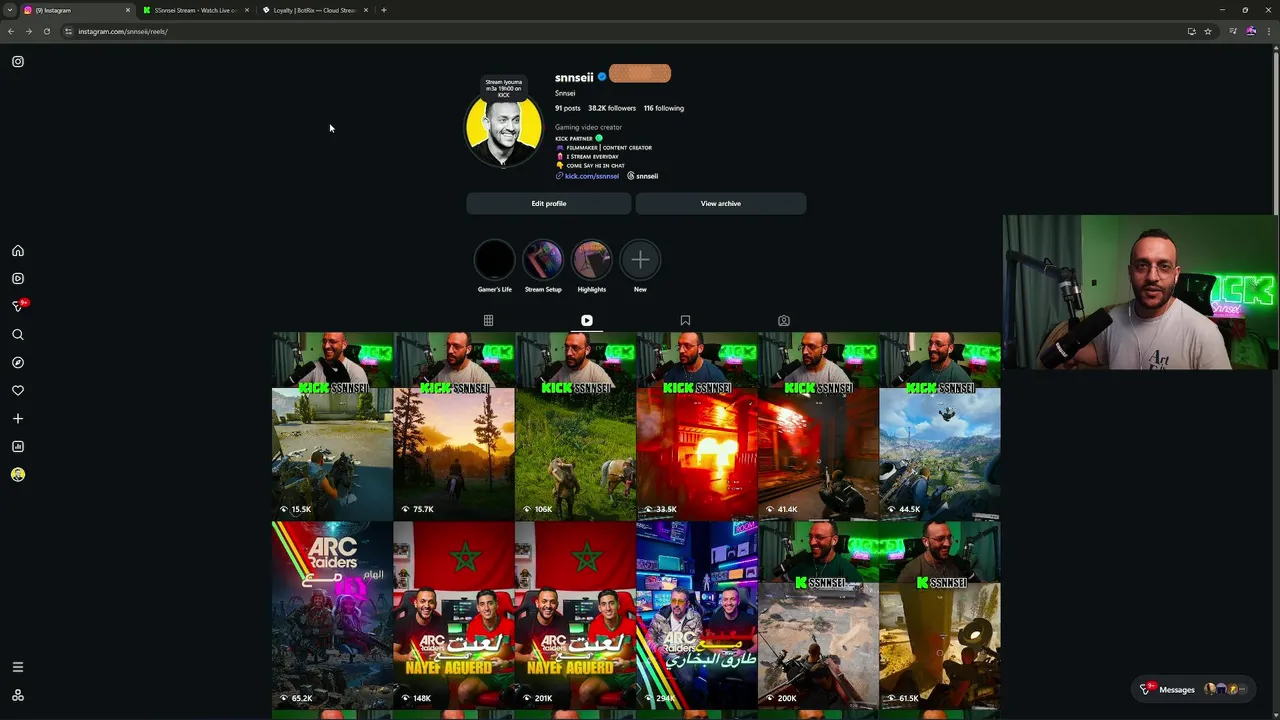Viewport: 1280px width, 720px height.
Task: View the 116 following list
Action: (x=664, y=108)
